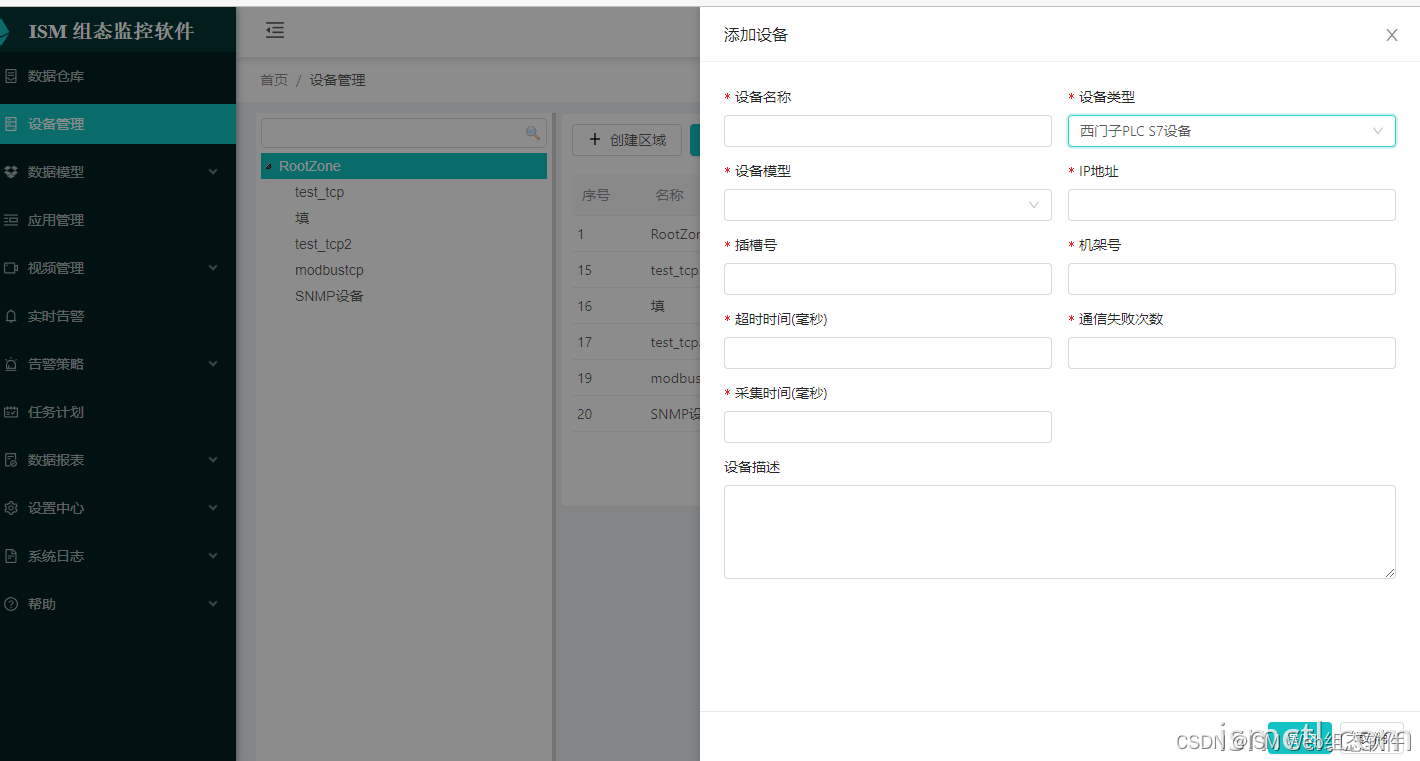The width and height of the screenshot is (1420, 761).
Task: Click the 数据仓库 sidebar icon
Action: click(11, 76)
